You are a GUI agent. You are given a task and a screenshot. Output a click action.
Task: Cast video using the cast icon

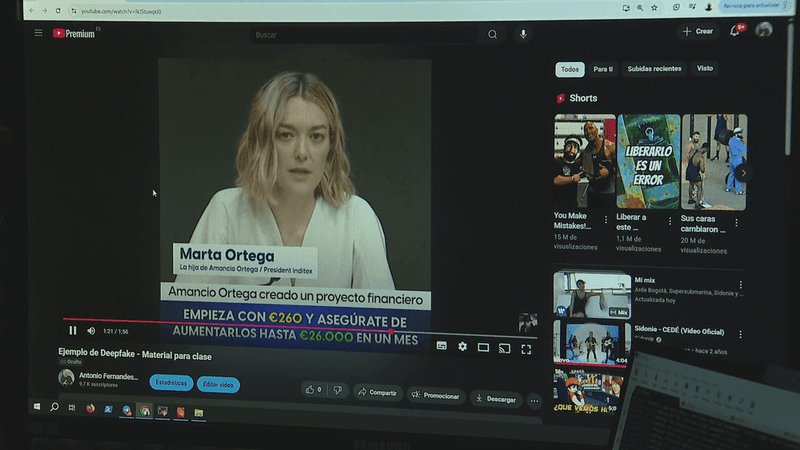click(504, 348)
